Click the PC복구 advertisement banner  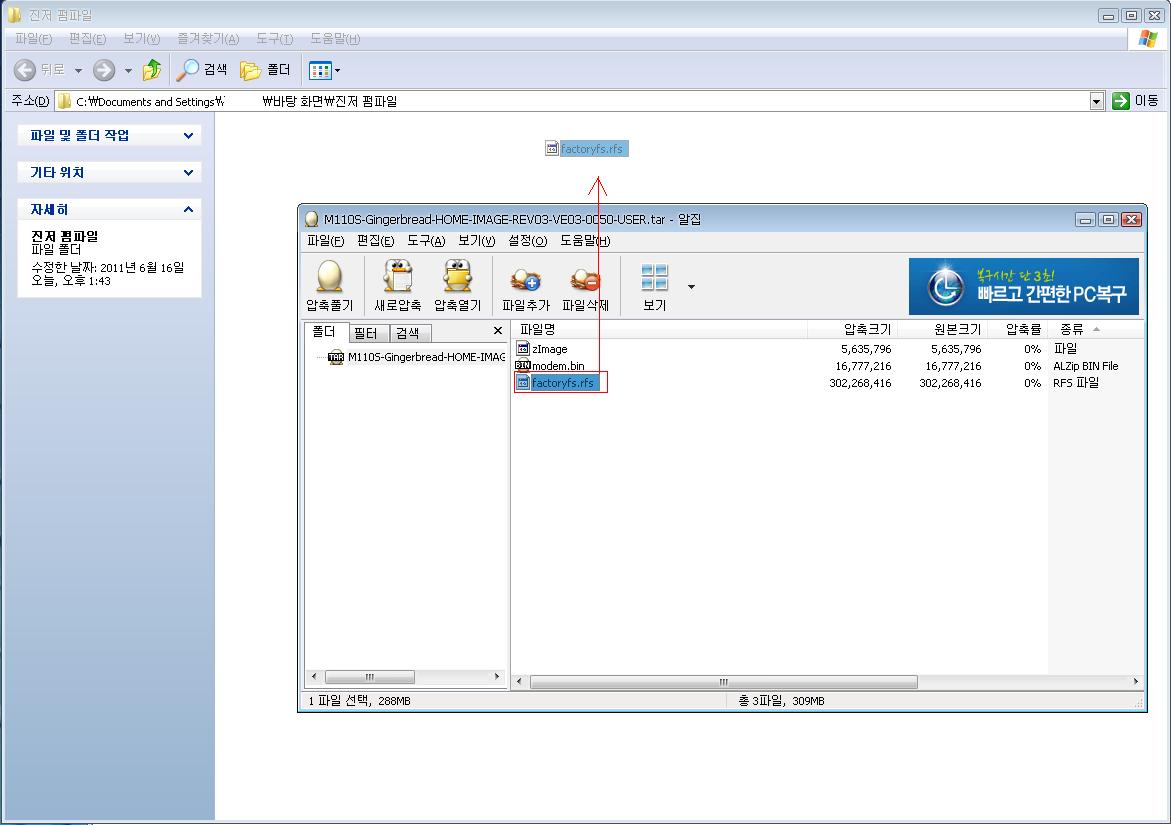[x=1023, y=286]
